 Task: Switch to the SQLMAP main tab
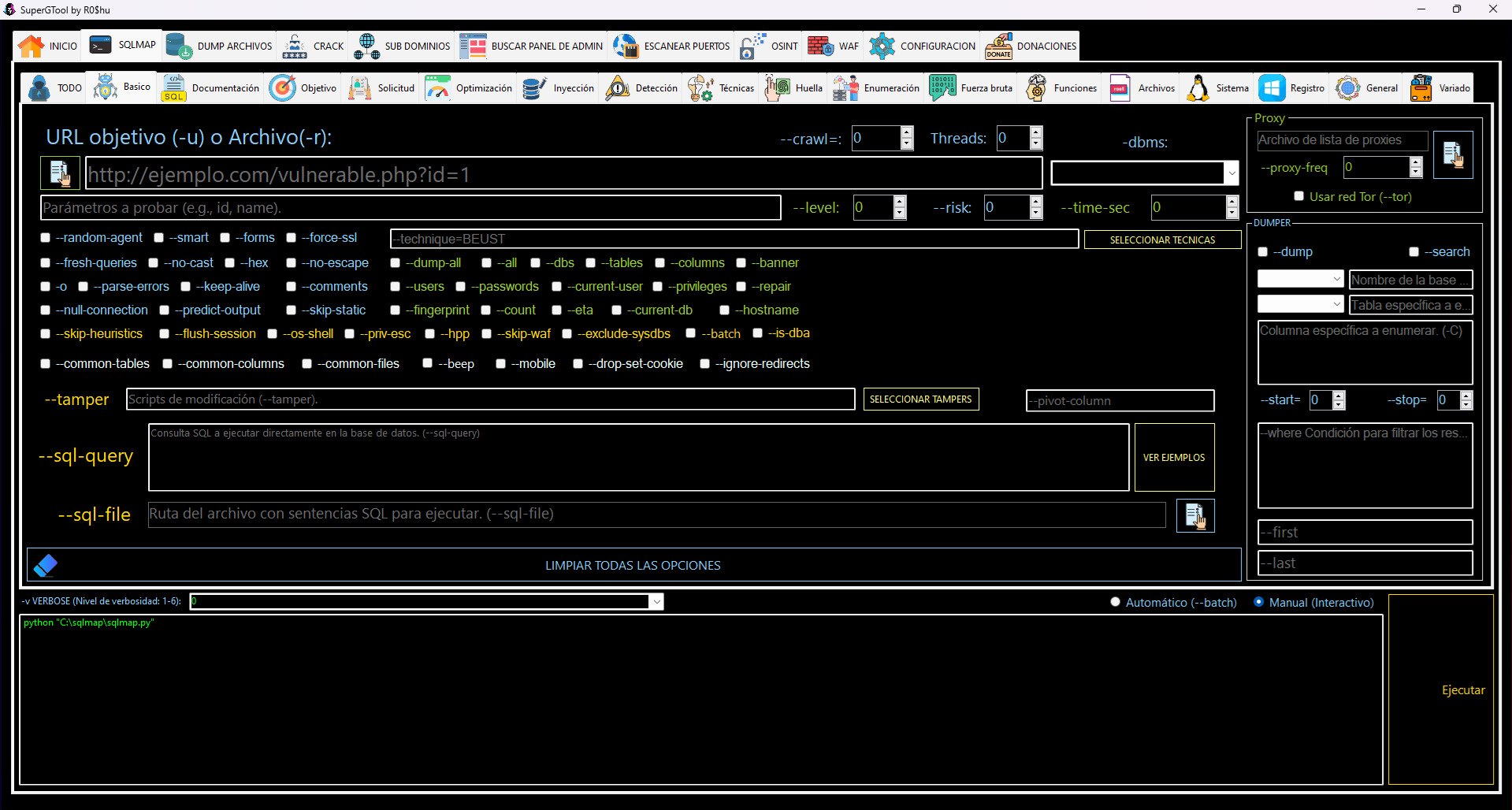click(123, 45)
